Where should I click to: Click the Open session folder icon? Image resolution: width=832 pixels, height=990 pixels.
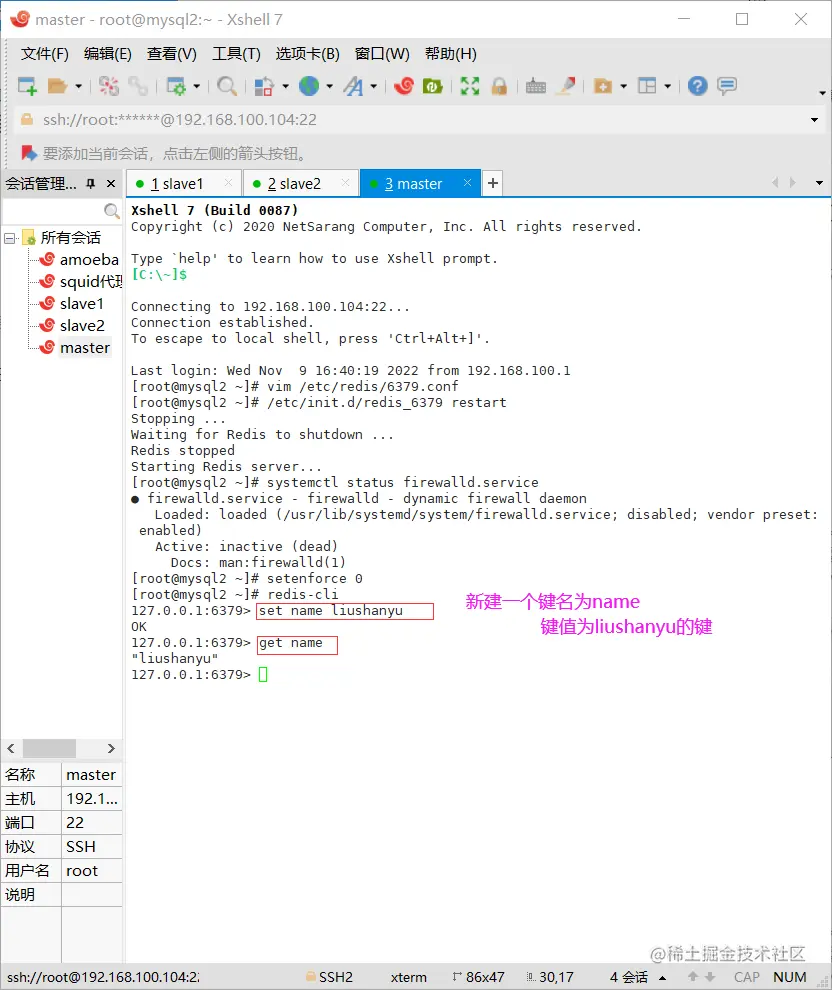tap(57, 86)
